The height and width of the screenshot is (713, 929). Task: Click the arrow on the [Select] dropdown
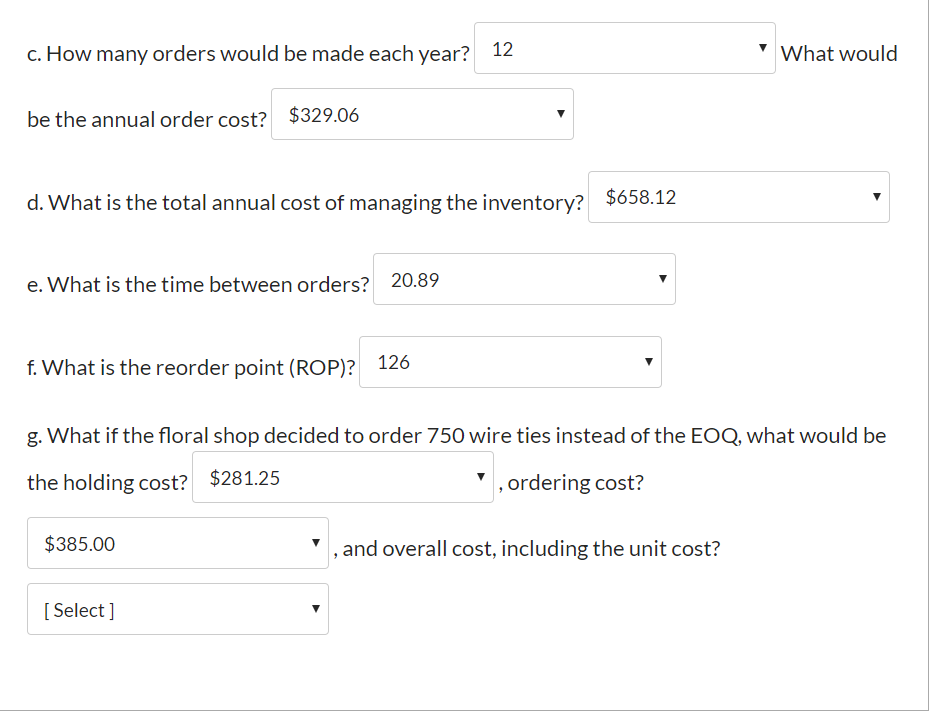coord(316,608)
